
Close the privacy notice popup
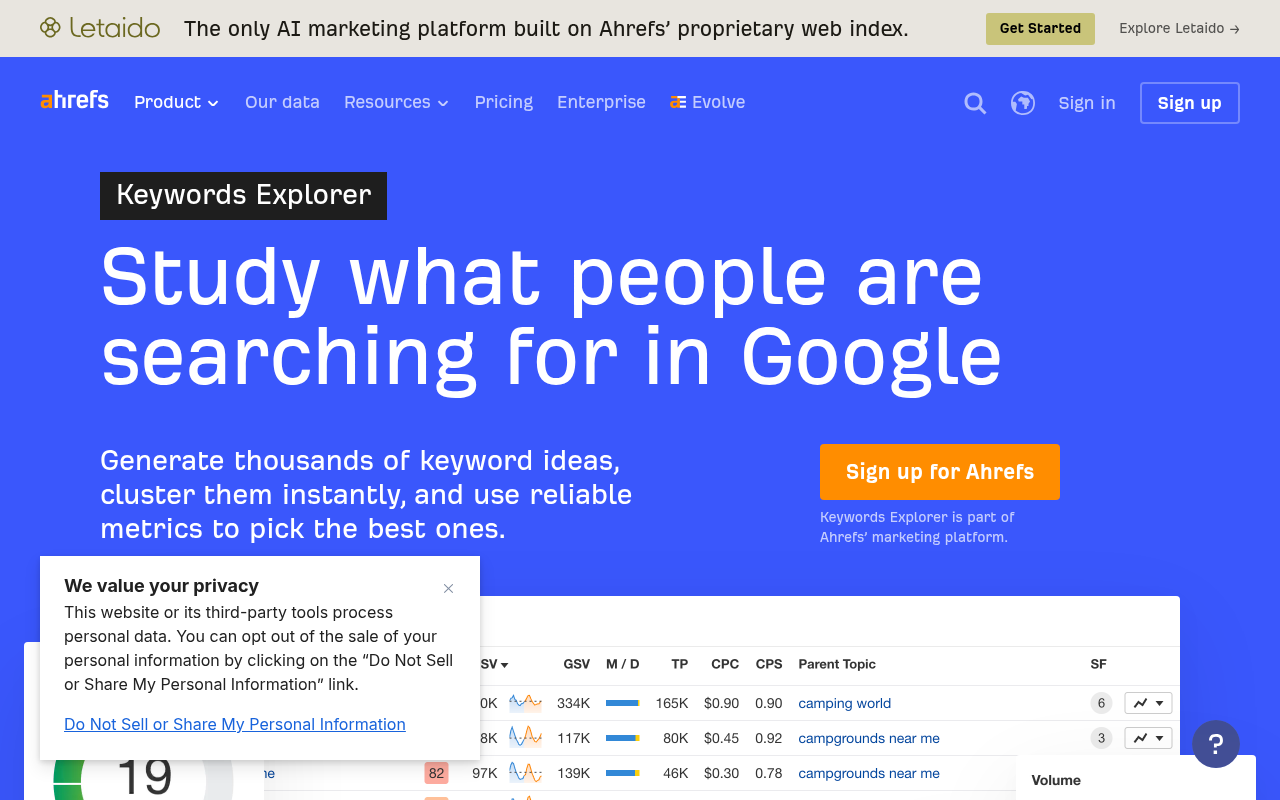point(448,588)
